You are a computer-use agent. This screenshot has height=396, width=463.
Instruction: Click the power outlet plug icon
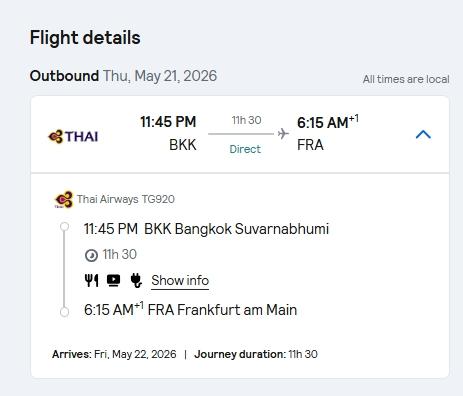coord(136,280)
